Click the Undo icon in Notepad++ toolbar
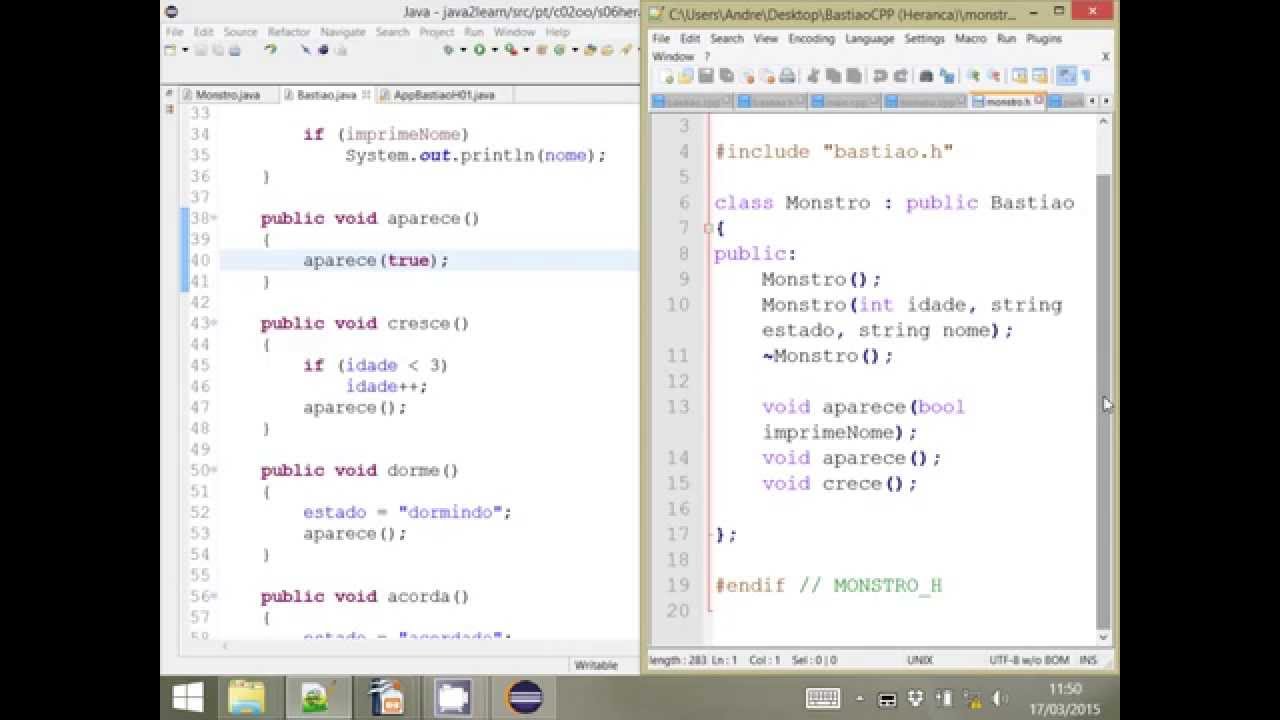1280x720 pixels. point(879,76)
